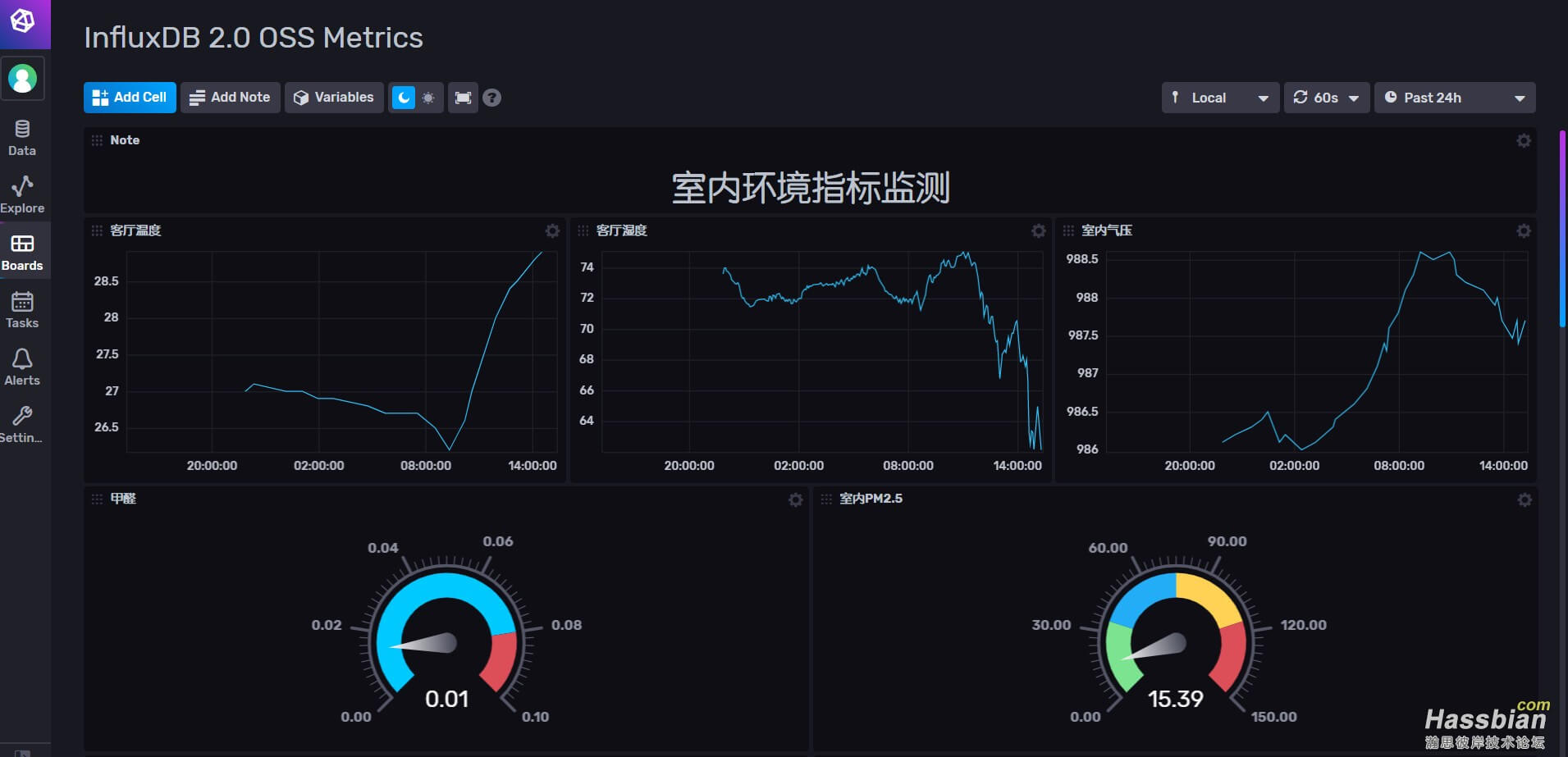This screenshot has height=757, width=1568.
Task: Click drag handle of 客厅湿度 cell
Action: point(583,230)
